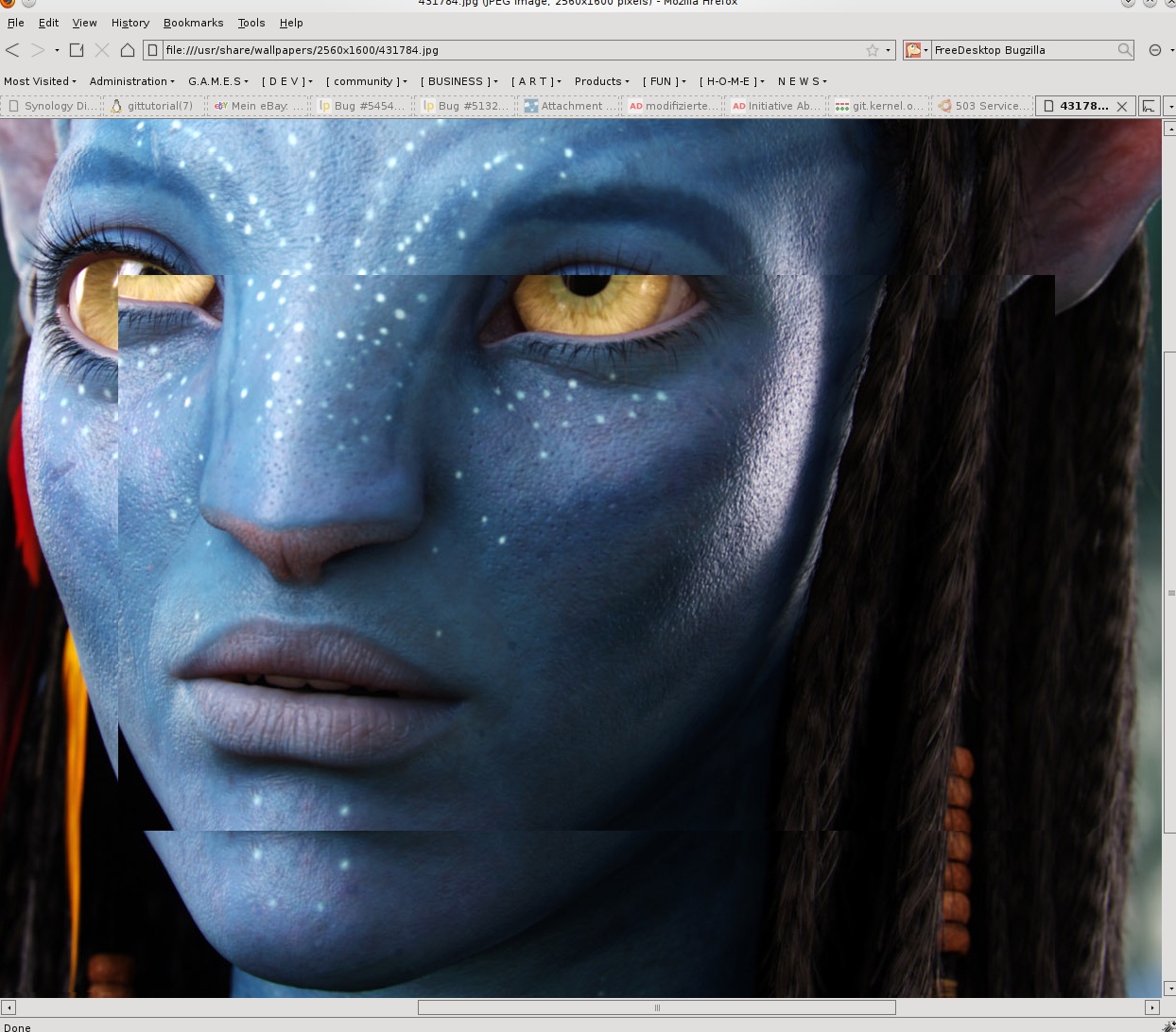Click inside the file URL address field
The image size is (1176, 1032).
(x=510, y=50)
